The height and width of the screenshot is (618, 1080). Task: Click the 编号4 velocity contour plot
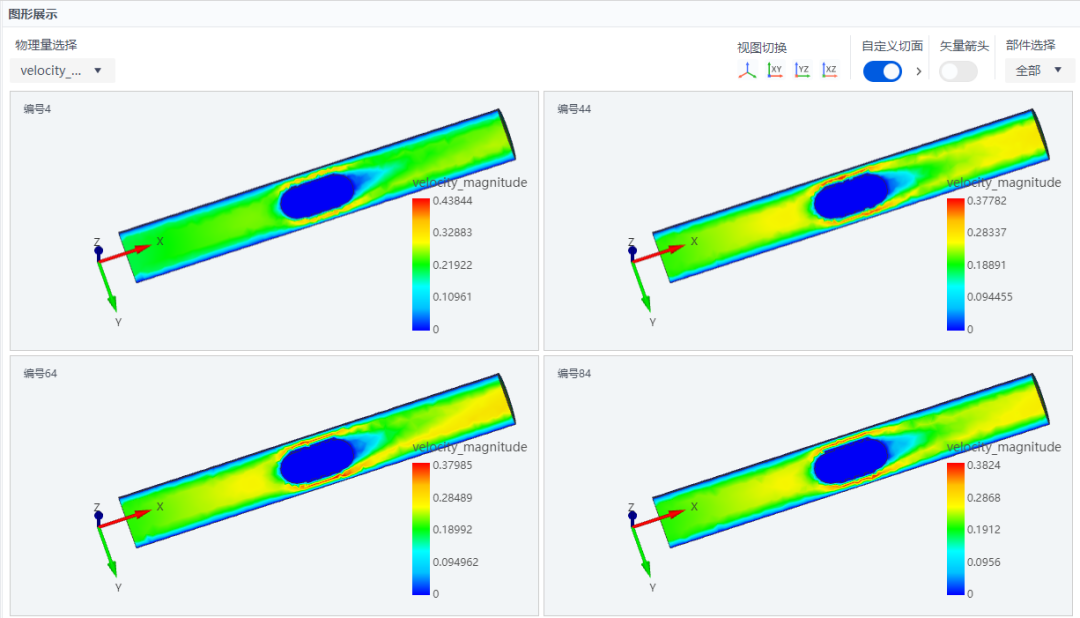click(318, 196)
